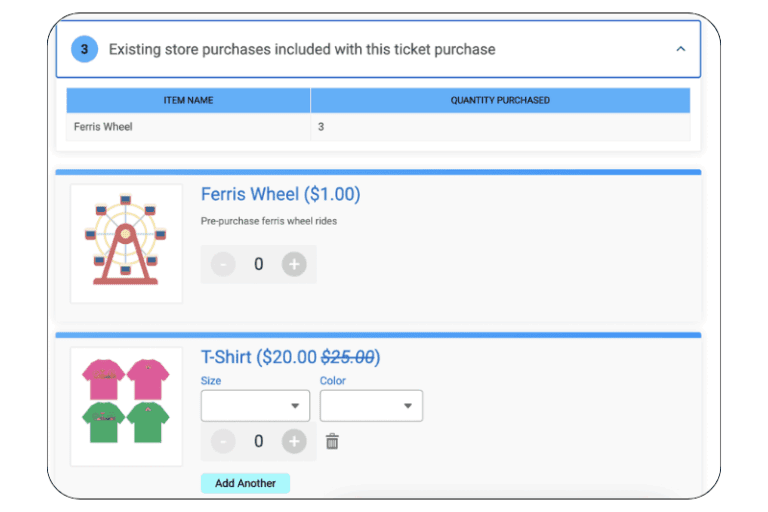Increase Ferris Wheel quantity with plus button
This screenshot has width=768, height=512.
[293, 265]
